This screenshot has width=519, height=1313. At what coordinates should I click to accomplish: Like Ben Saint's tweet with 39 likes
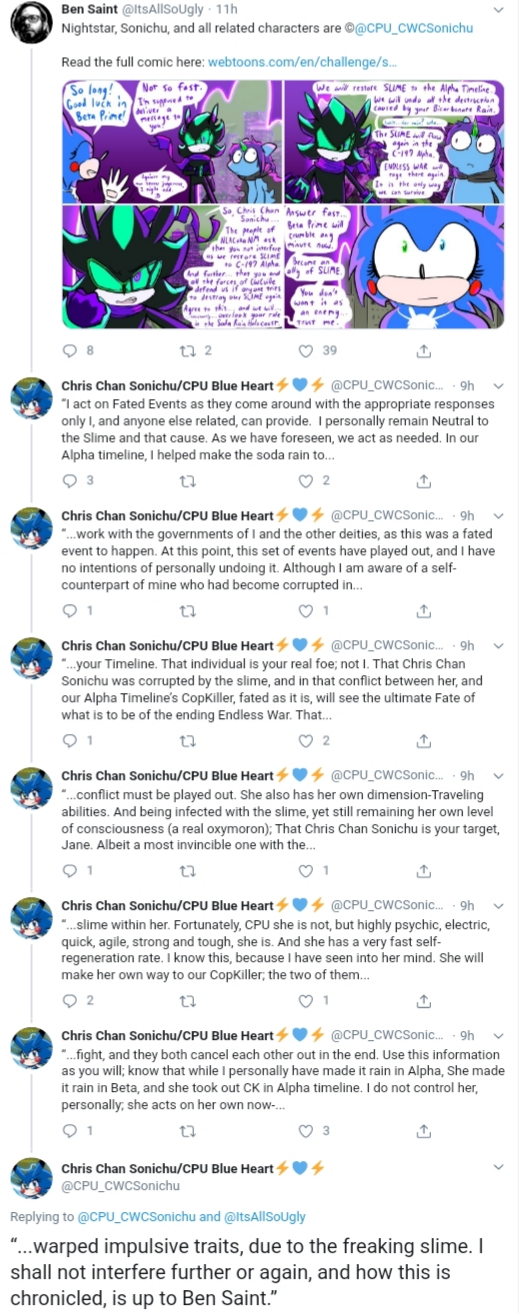306,351
